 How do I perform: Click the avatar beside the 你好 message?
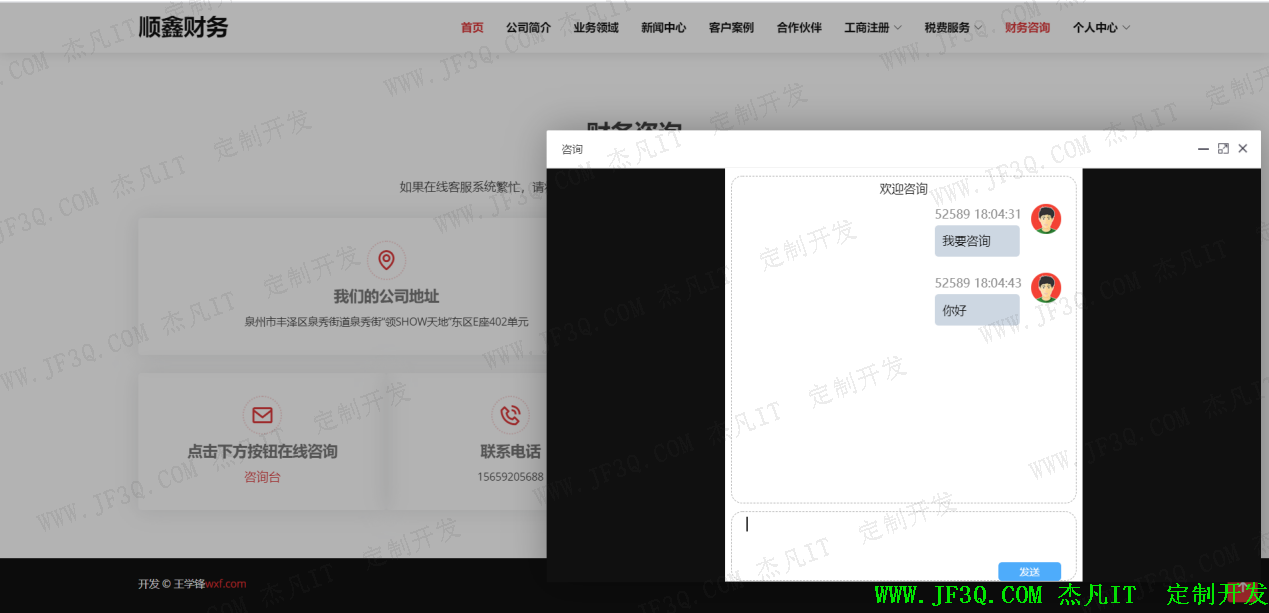point(1046,288)
